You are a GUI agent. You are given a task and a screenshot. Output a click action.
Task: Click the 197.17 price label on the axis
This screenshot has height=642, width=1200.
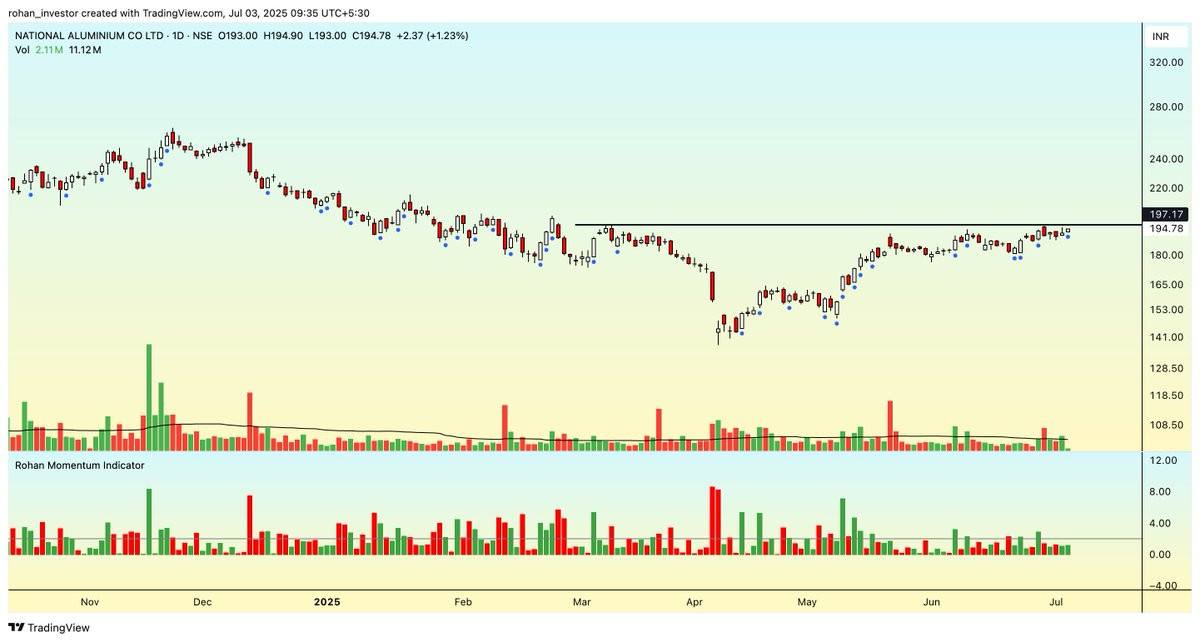pos(1168,214)
